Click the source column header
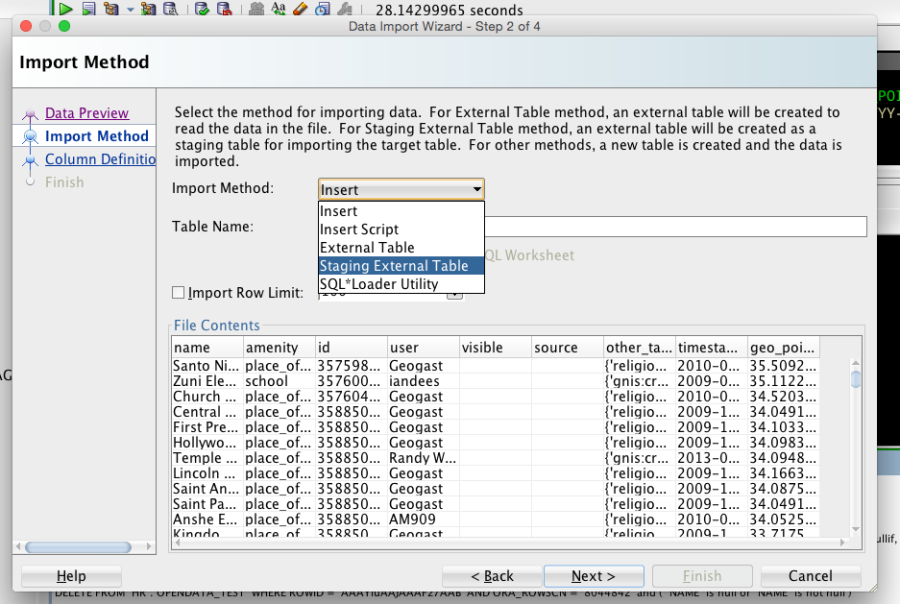Screen dimensions: 900x604 pyautogui.click(x=568, y=347)
